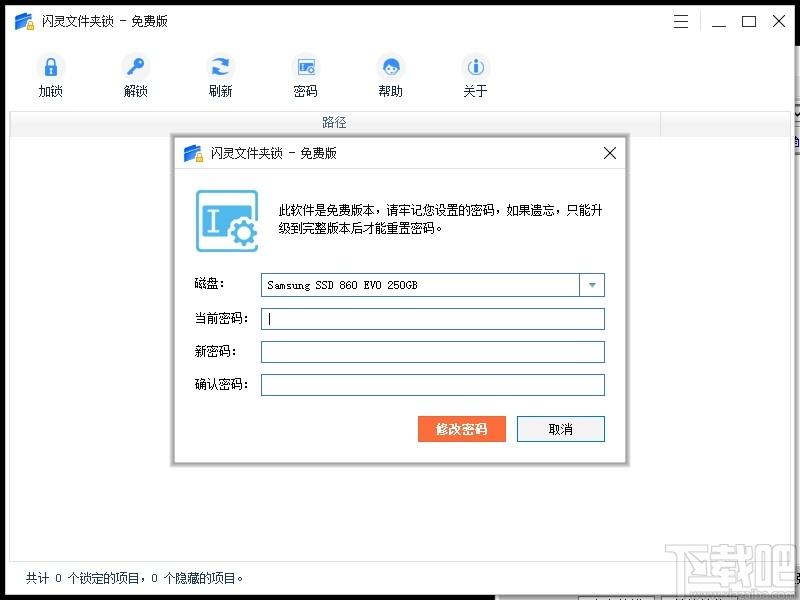Click the 加锁 lock toolbar icon
Image resolution: width=800 pixels, height=600 pixels.
click(x=51, y=77)
